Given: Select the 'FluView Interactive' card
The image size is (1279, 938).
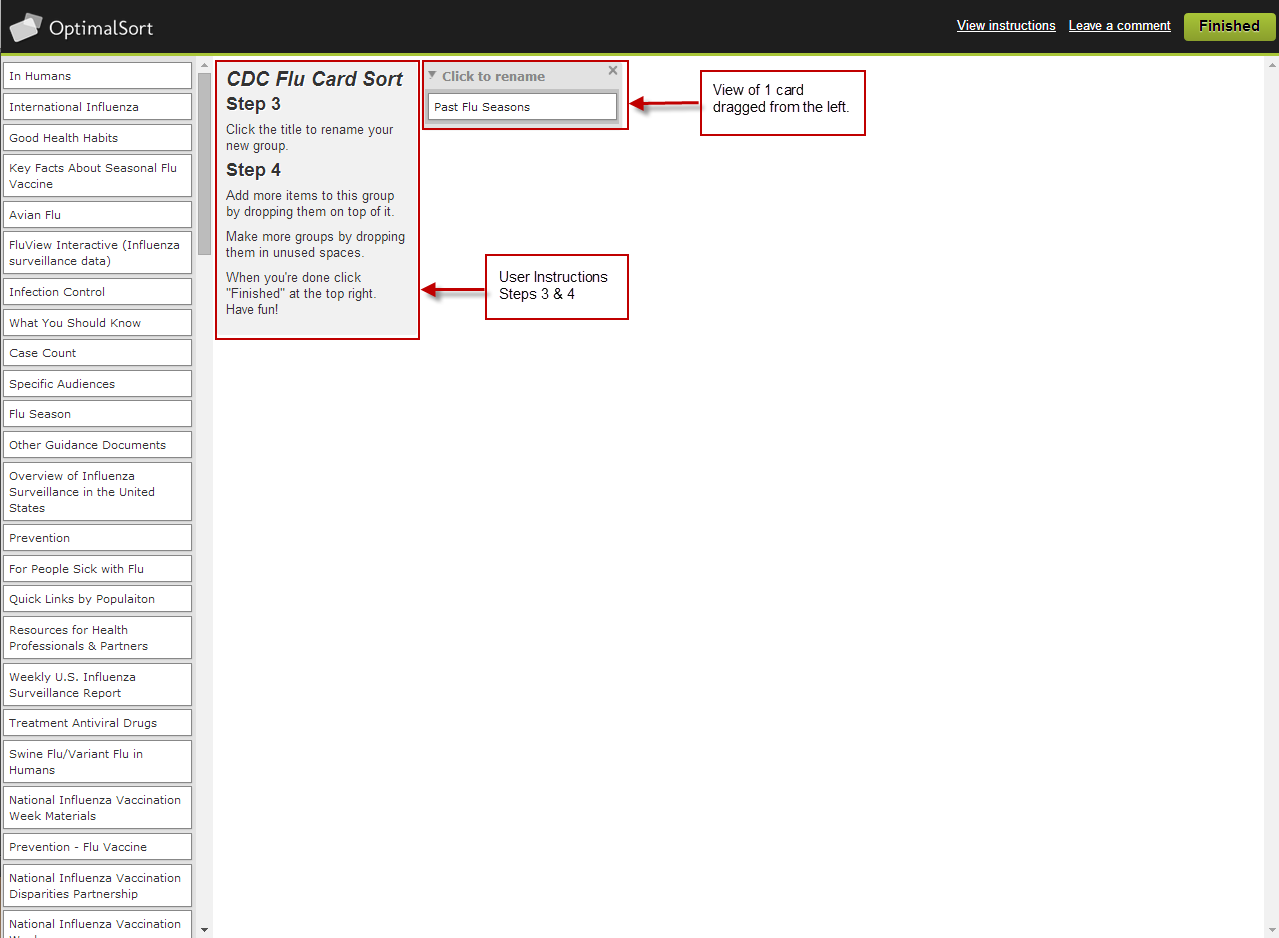Looking at the screenshot, I should 97,253.
